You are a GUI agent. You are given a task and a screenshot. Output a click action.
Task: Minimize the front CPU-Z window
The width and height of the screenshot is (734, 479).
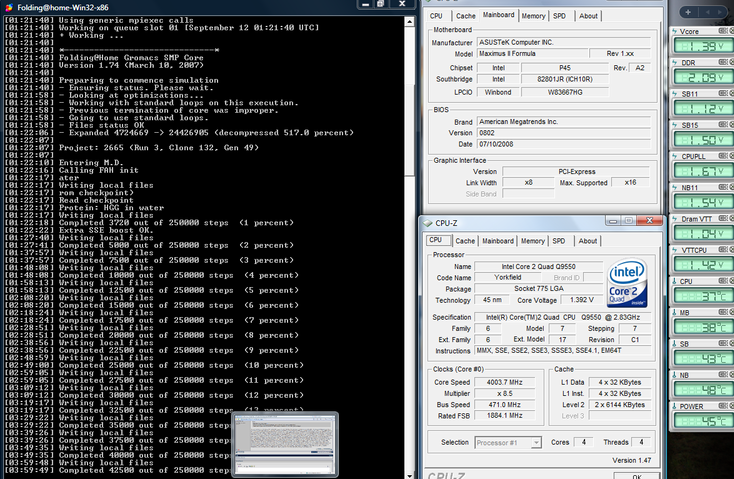point(613,221)
